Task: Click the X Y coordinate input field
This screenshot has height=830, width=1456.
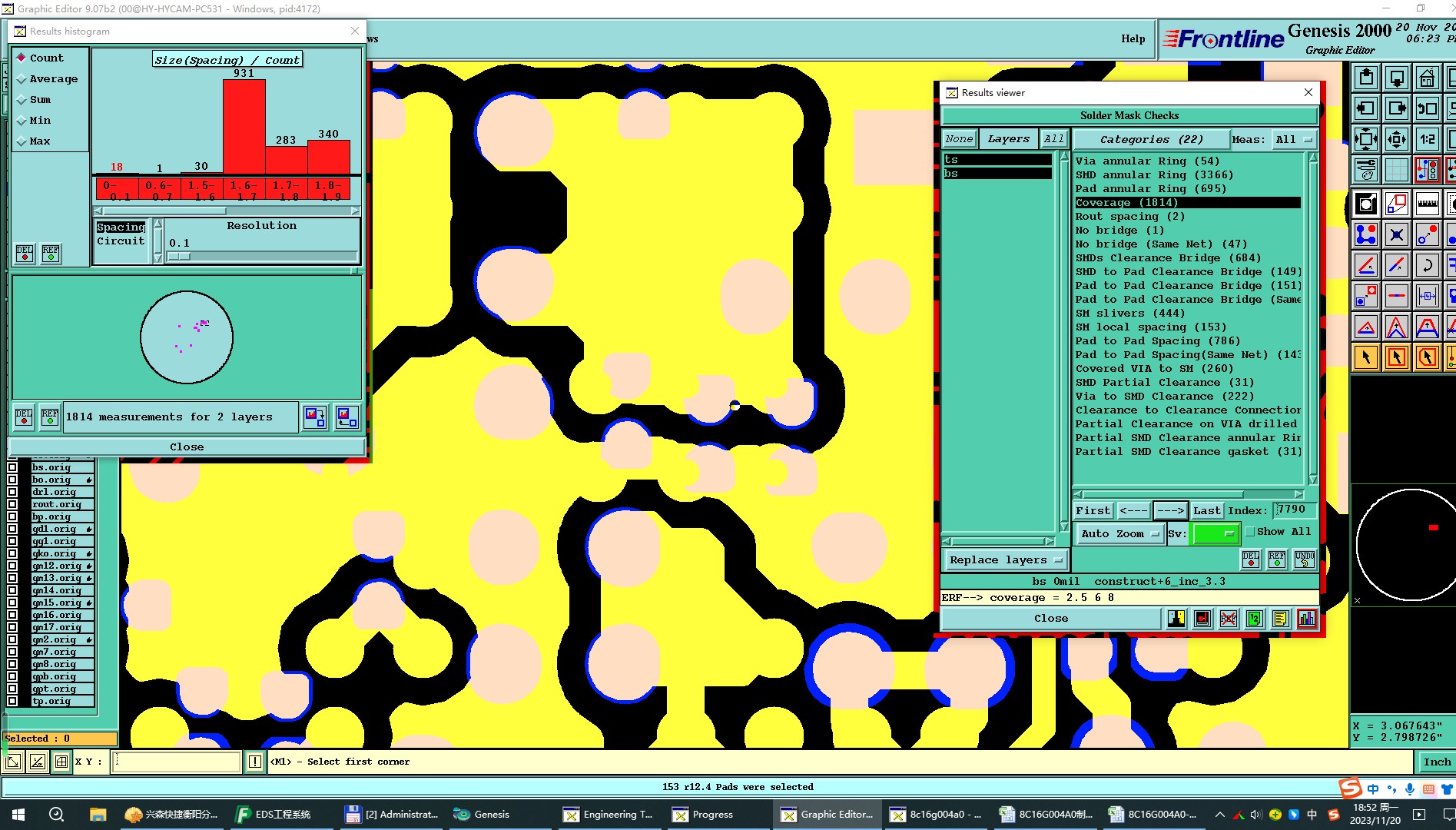Action: (177, 762)
